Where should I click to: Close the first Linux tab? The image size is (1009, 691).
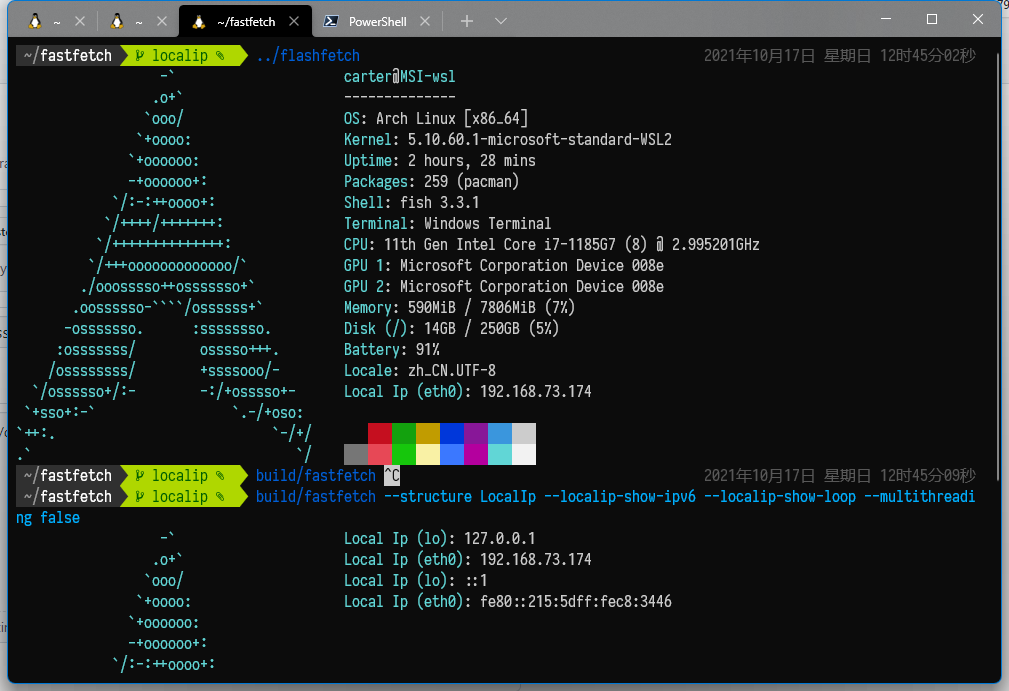(x=80, y=21)
